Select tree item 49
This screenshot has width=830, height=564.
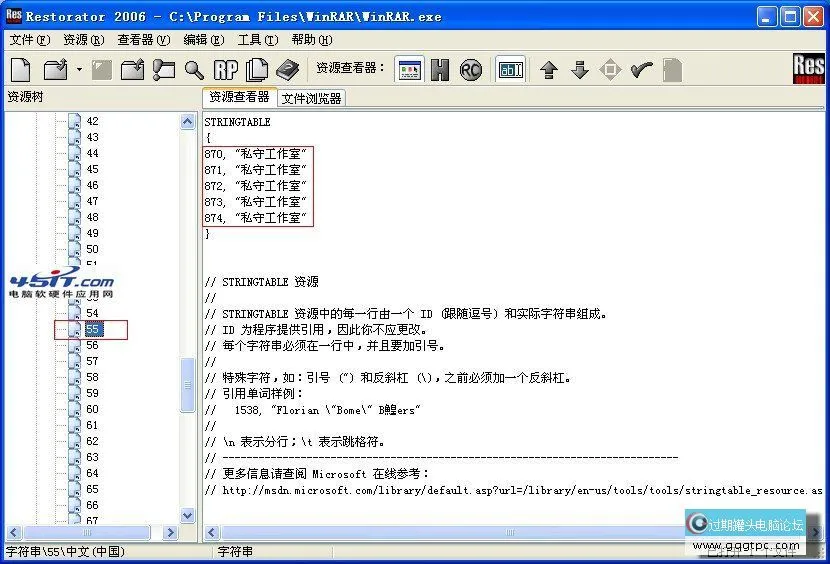(92, 233)
